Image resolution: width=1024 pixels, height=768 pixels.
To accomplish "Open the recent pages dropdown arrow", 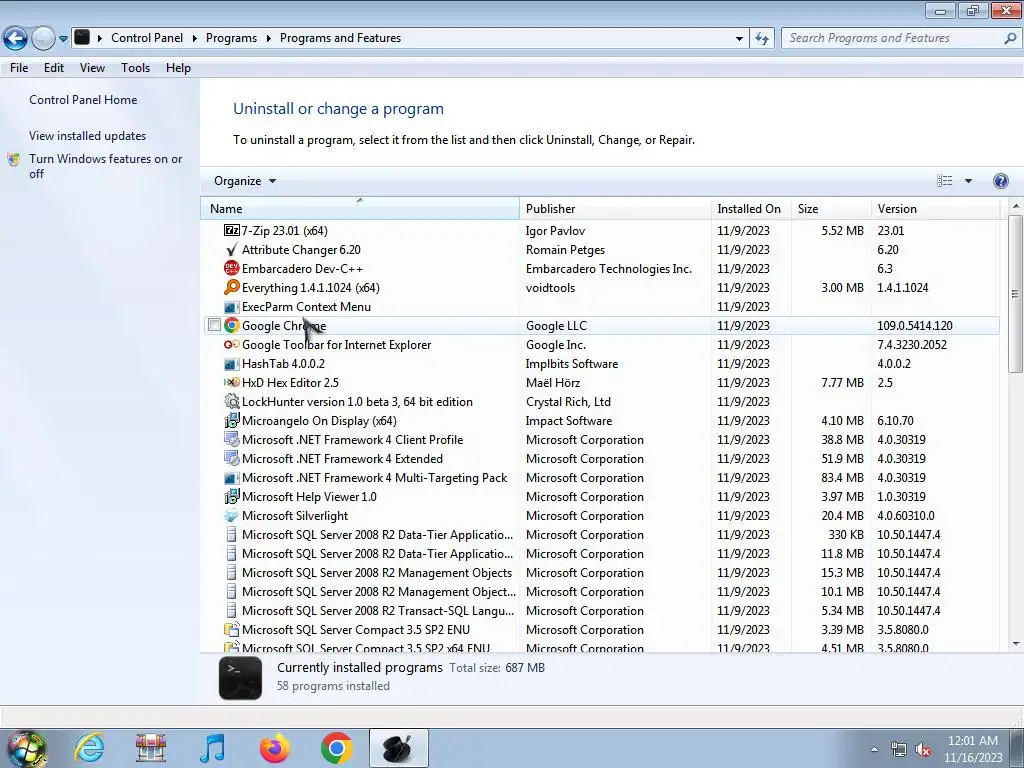I will (63, 39).
